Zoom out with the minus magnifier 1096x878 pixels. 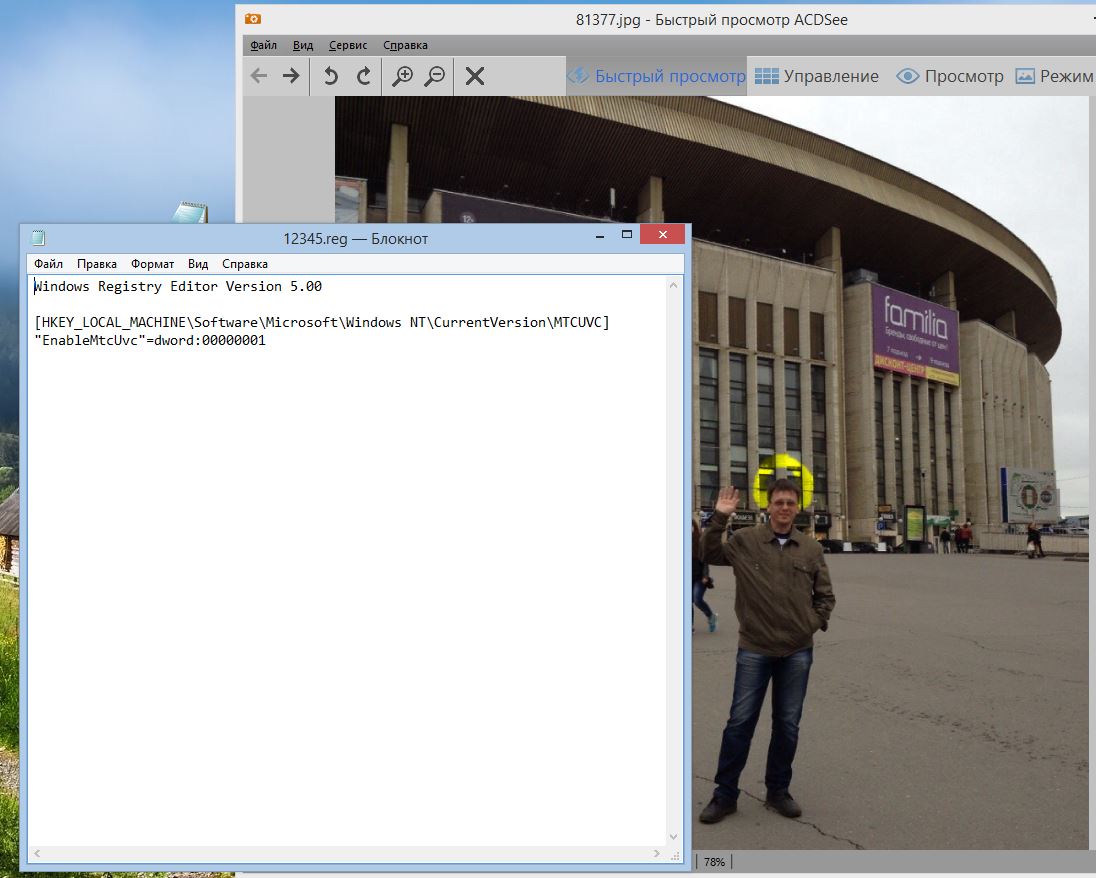tap(435, 76)
